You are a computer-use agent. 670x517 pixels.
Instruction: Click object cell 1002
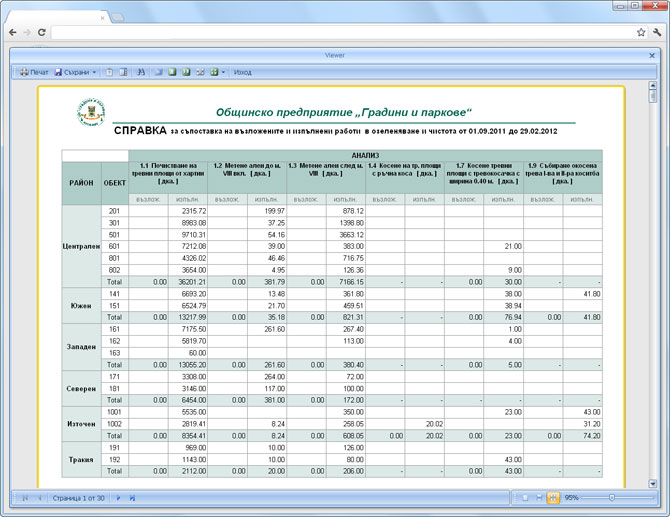(x=115, y=424)
